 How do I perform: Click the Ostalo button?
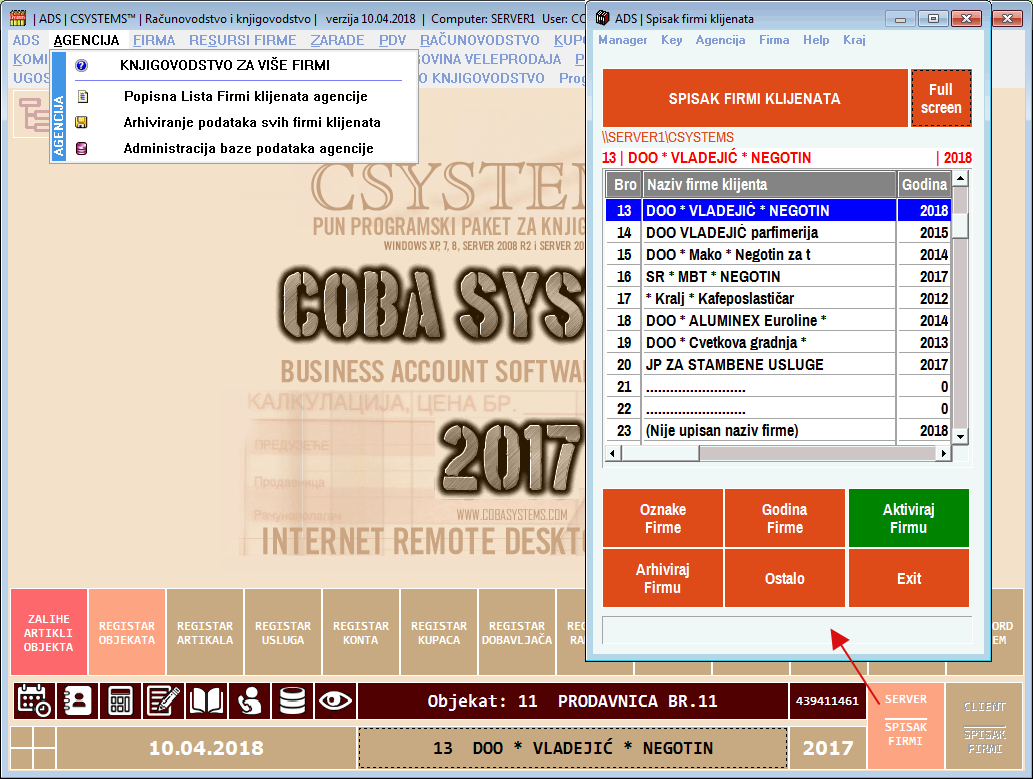[785, 578]
